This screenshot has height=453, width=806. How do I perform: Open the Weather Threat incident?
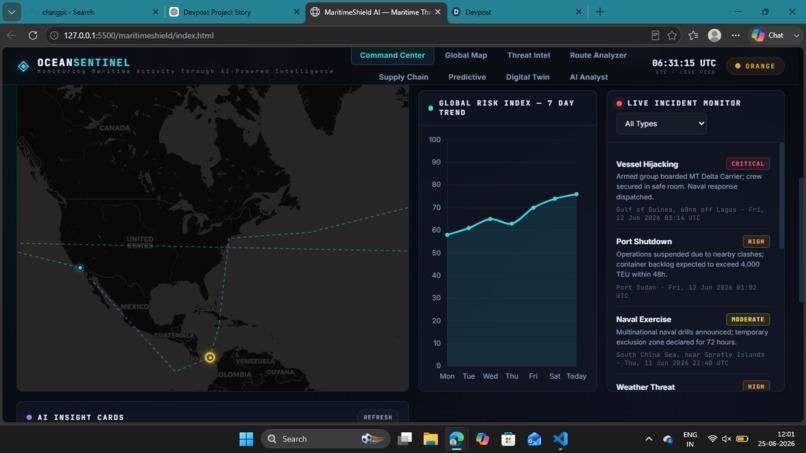692,387
